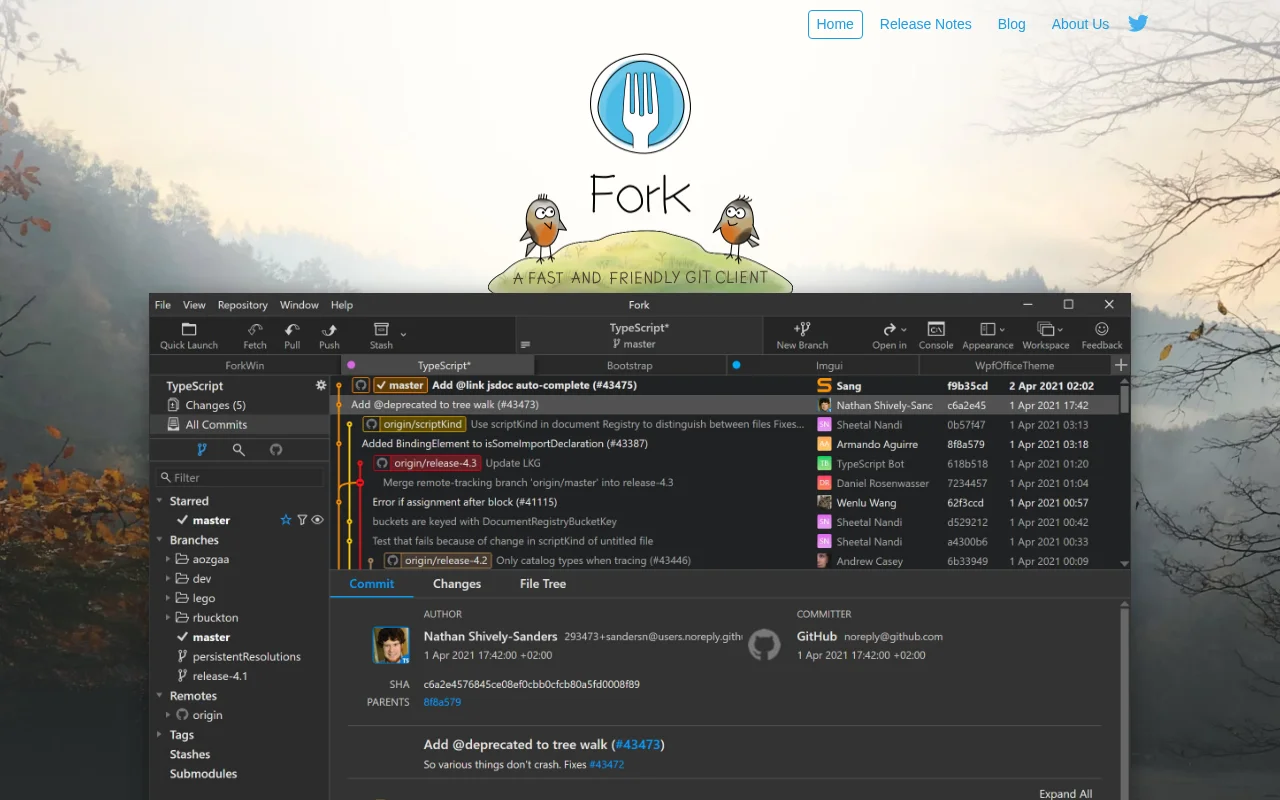Screen dimensions: 1280x800
Task: Switch to the WpfOfficeTheme repository tab
Action: pyautogui.click(x=1014, y=365)
